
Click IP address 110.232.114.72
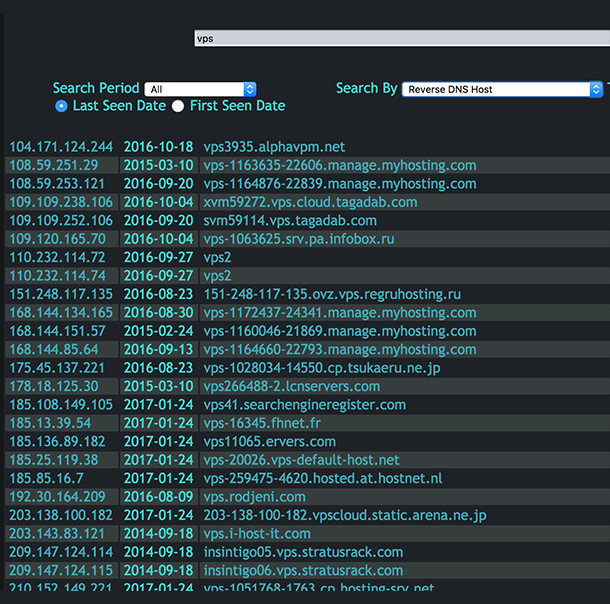tap(58, 257)
